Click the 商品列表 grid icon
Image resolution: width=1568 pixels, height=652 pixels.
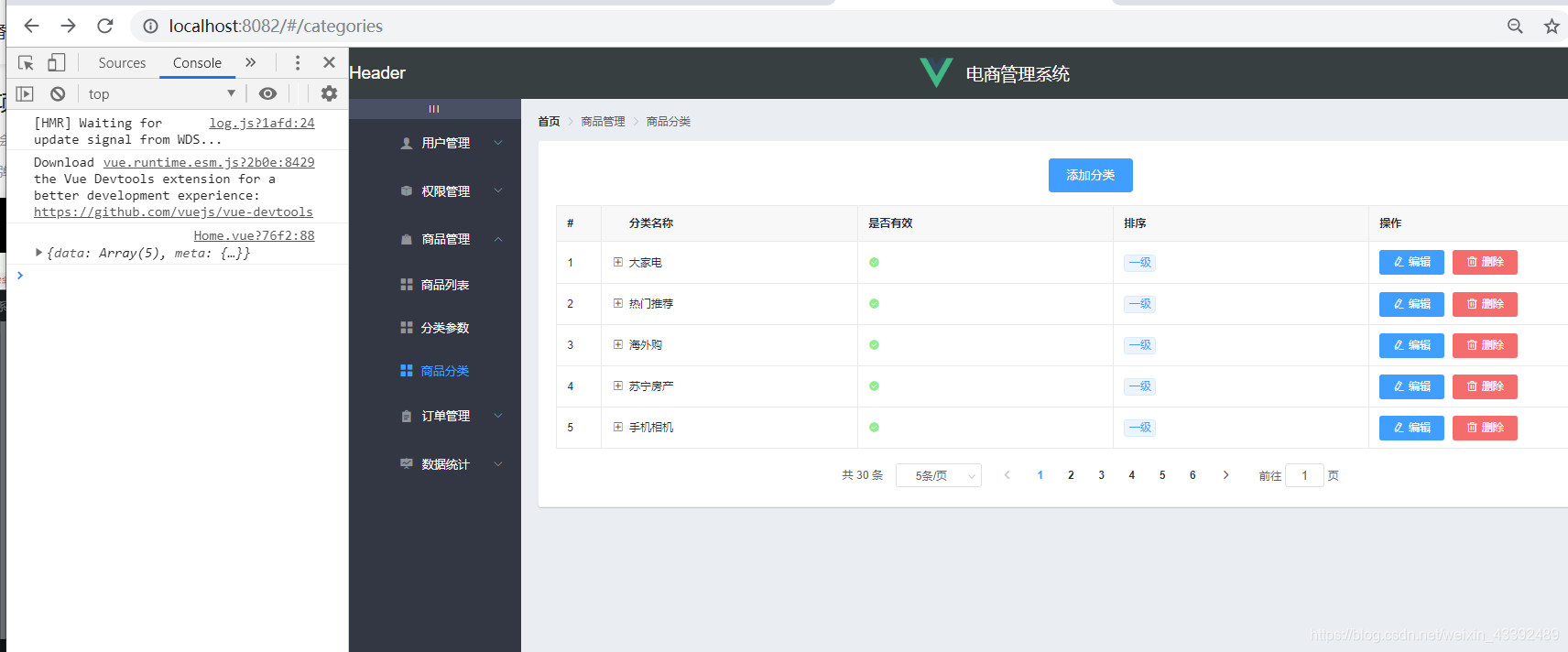(x=407, y=285)
